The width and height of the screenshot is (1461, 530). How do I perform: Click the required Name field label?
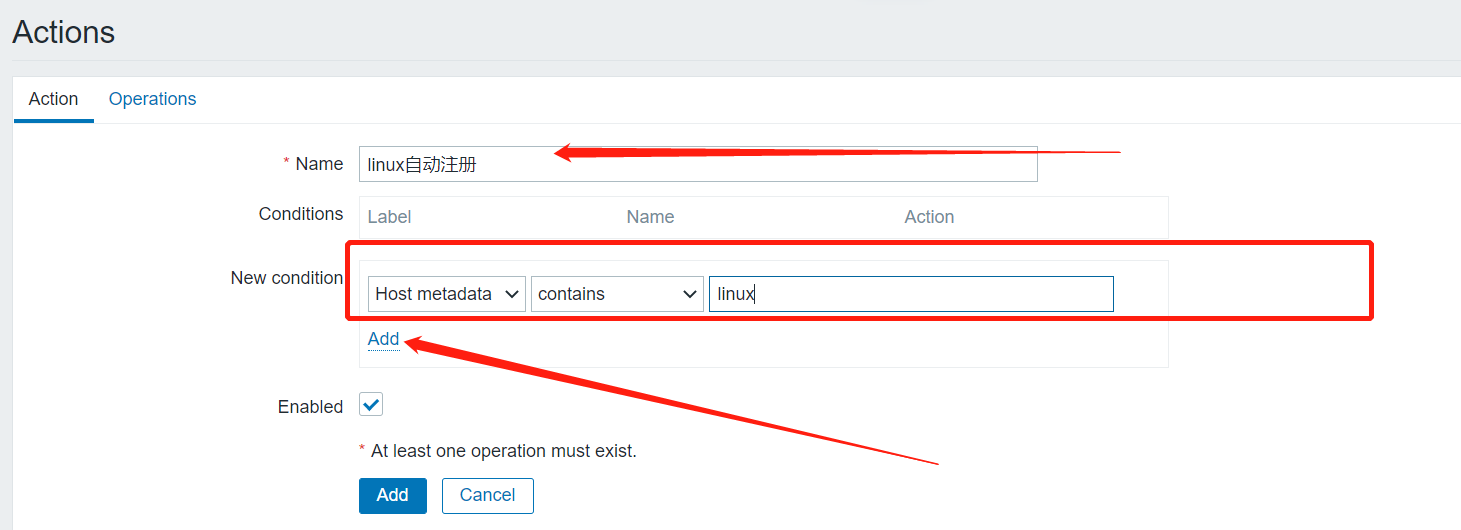pos(319,164)
